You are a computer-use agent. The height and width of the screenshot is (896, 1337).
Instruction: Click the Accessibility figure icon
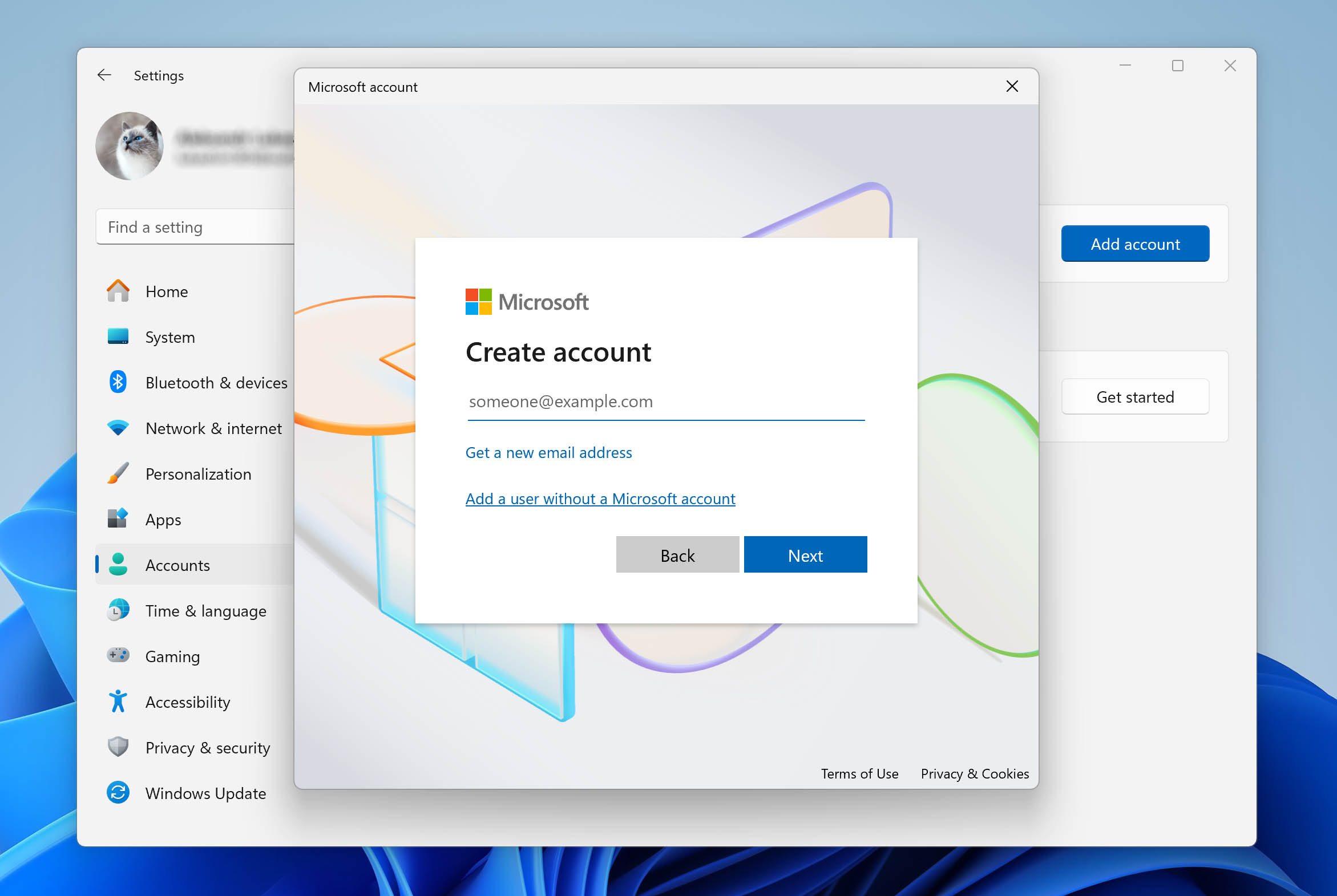pyautogui.click(x=118, y=701)
